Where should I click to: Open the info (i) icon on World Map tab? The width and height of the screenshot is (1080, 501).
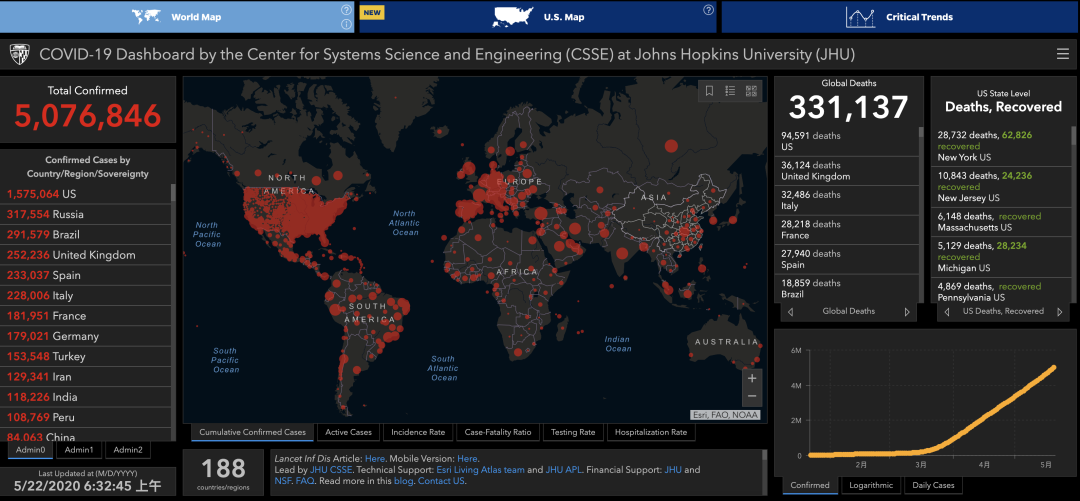[346, 25]
